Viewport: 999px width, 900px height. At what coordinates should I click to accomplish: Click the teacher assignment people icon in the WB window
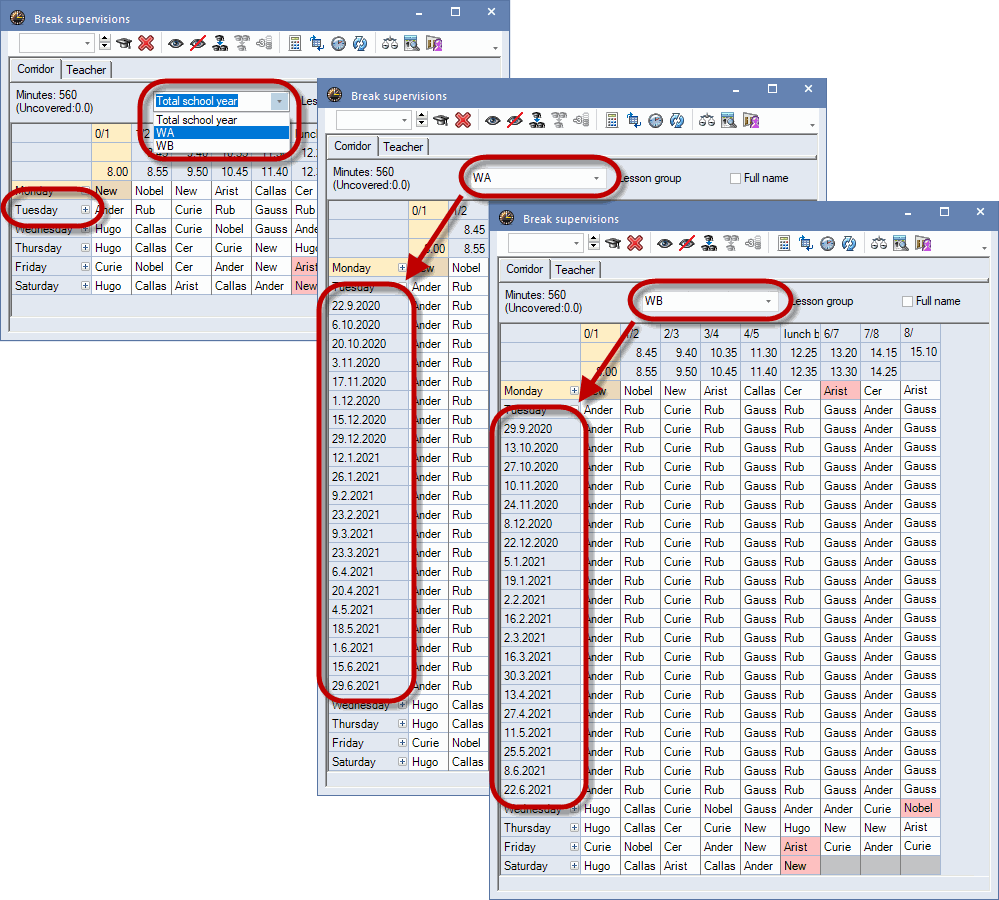pos(708,243)
